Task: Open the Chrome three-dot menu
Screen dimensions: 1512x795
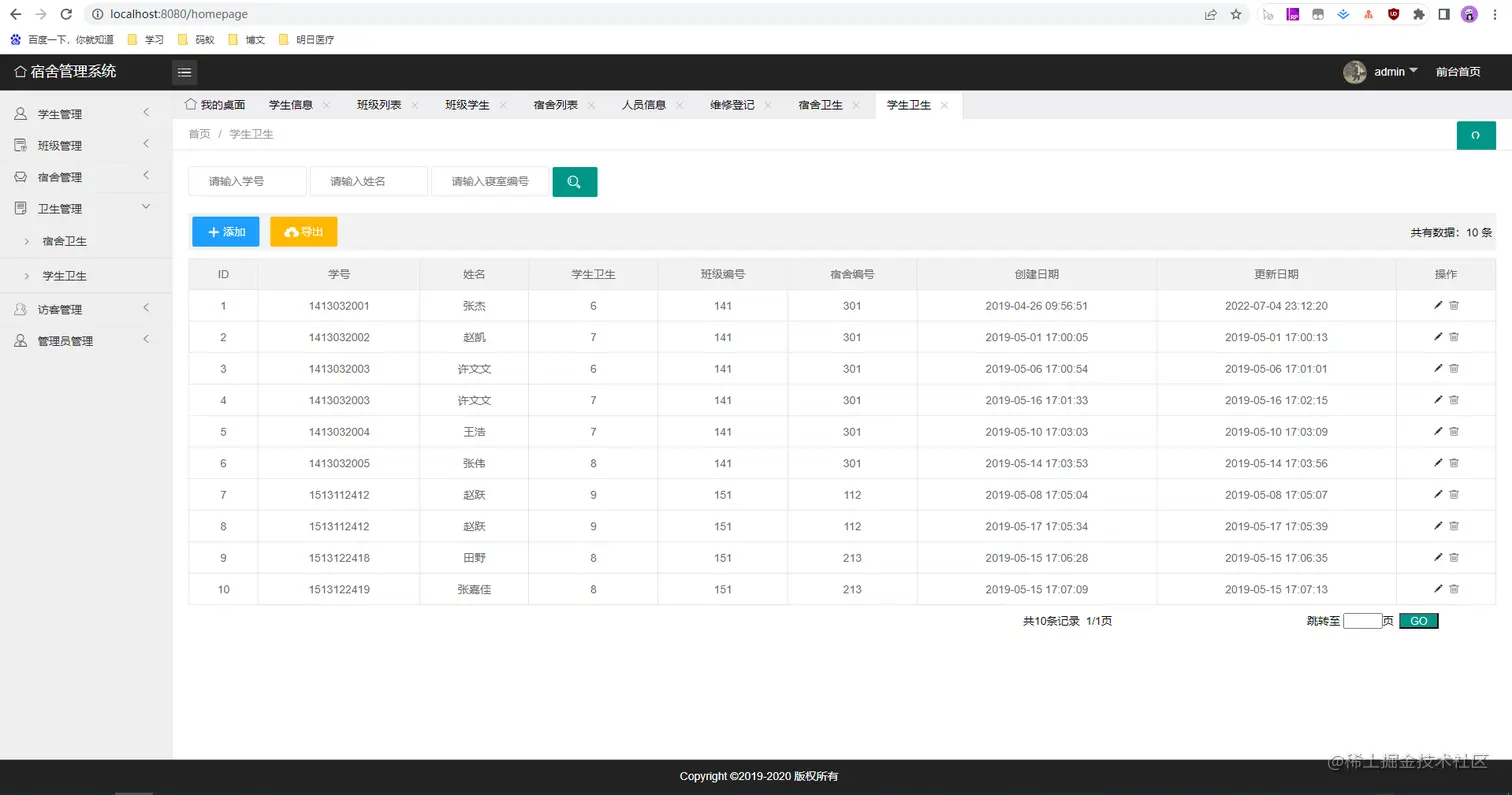Action: (x=1495, y=14)
